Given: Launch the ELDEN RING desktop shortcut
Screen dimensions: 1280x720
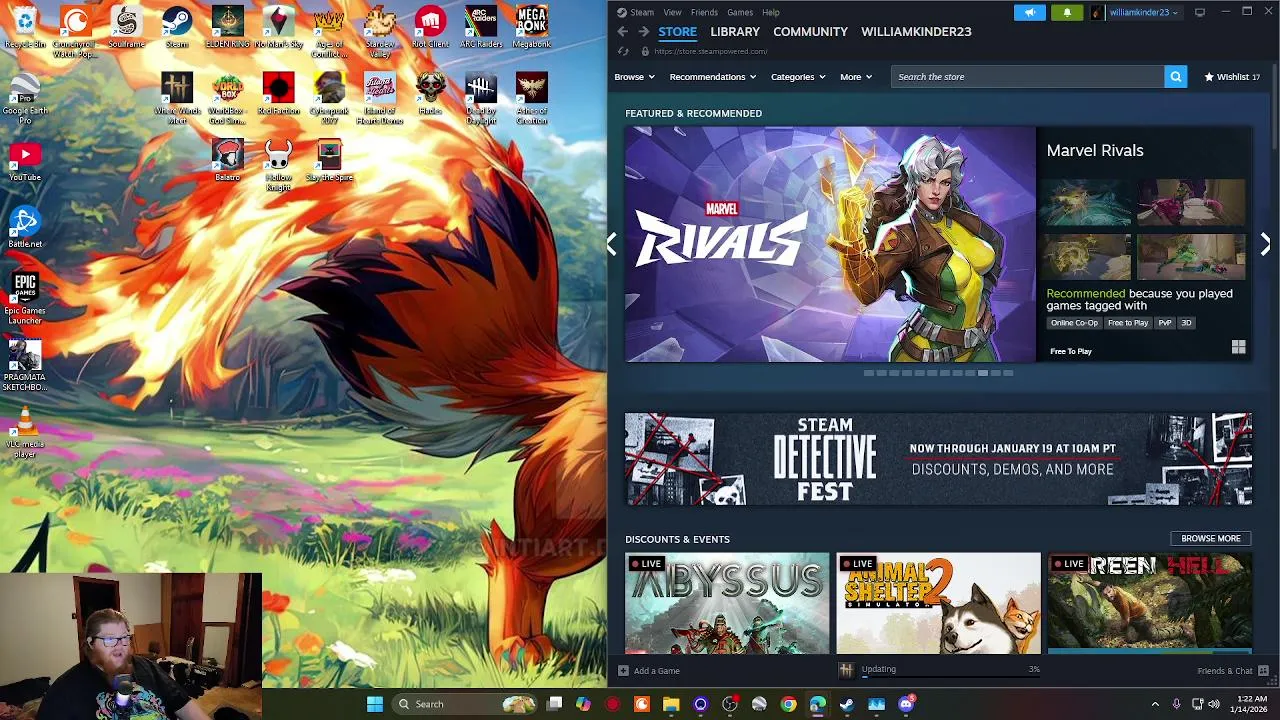Looking at the screenshot, I should tap(227, 27).
